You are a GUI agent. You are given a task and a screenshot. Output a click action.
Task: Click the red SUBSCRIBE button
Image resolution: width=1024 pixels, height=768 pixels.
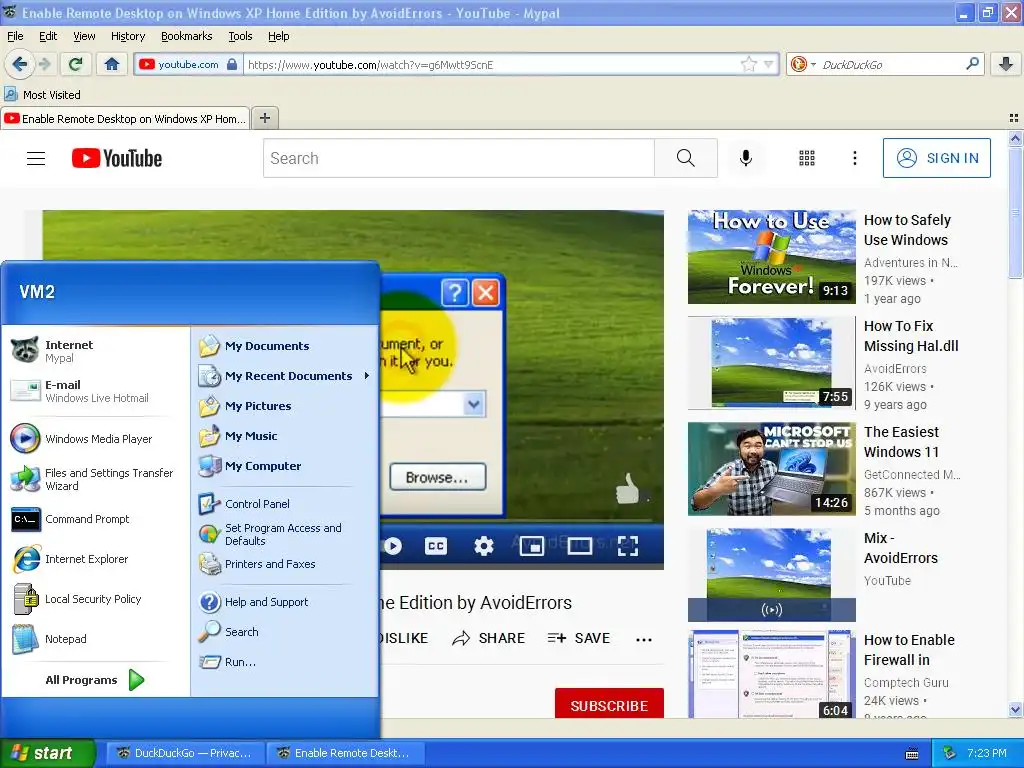point(609,705)
